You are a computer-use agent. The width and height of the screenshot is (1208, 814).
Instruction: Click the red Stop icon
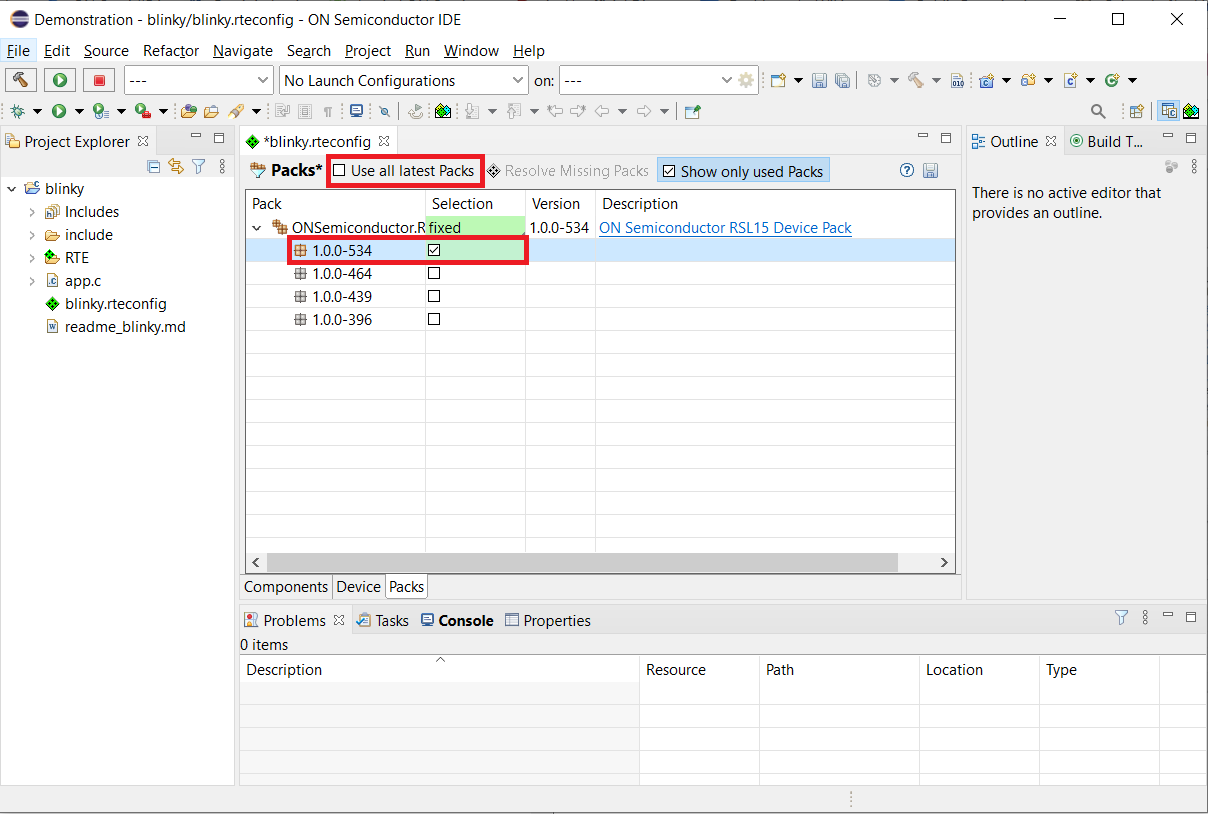[x=97, y=80]
